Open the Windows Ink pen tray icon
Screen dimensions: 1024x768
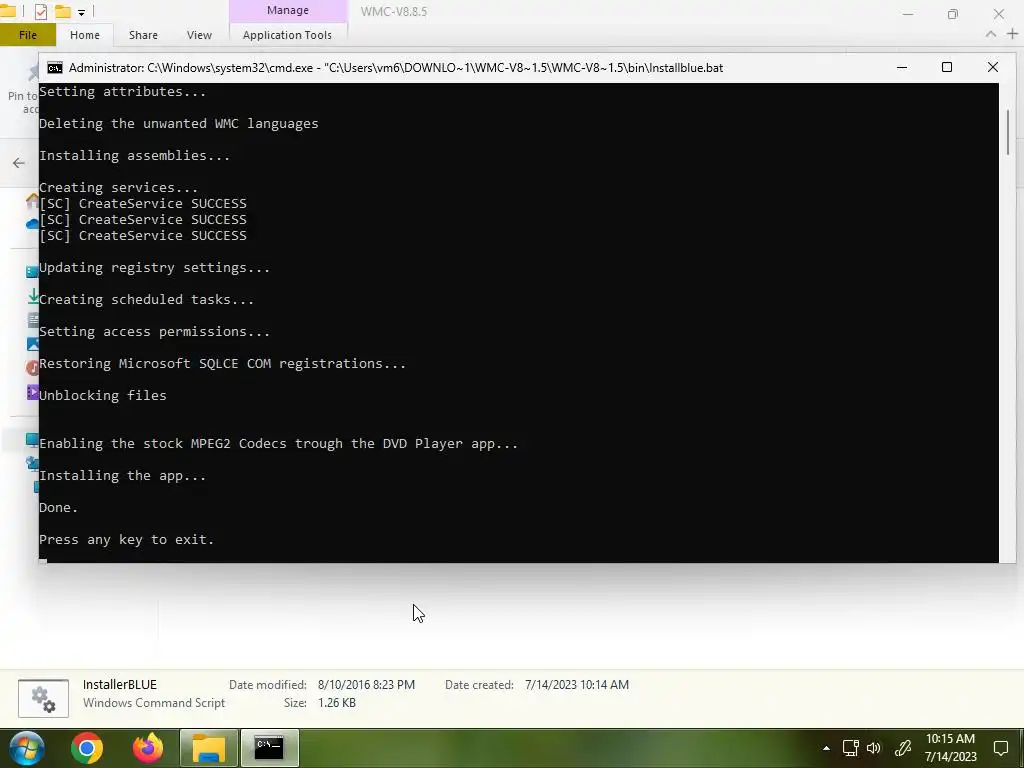pos(903,748)
